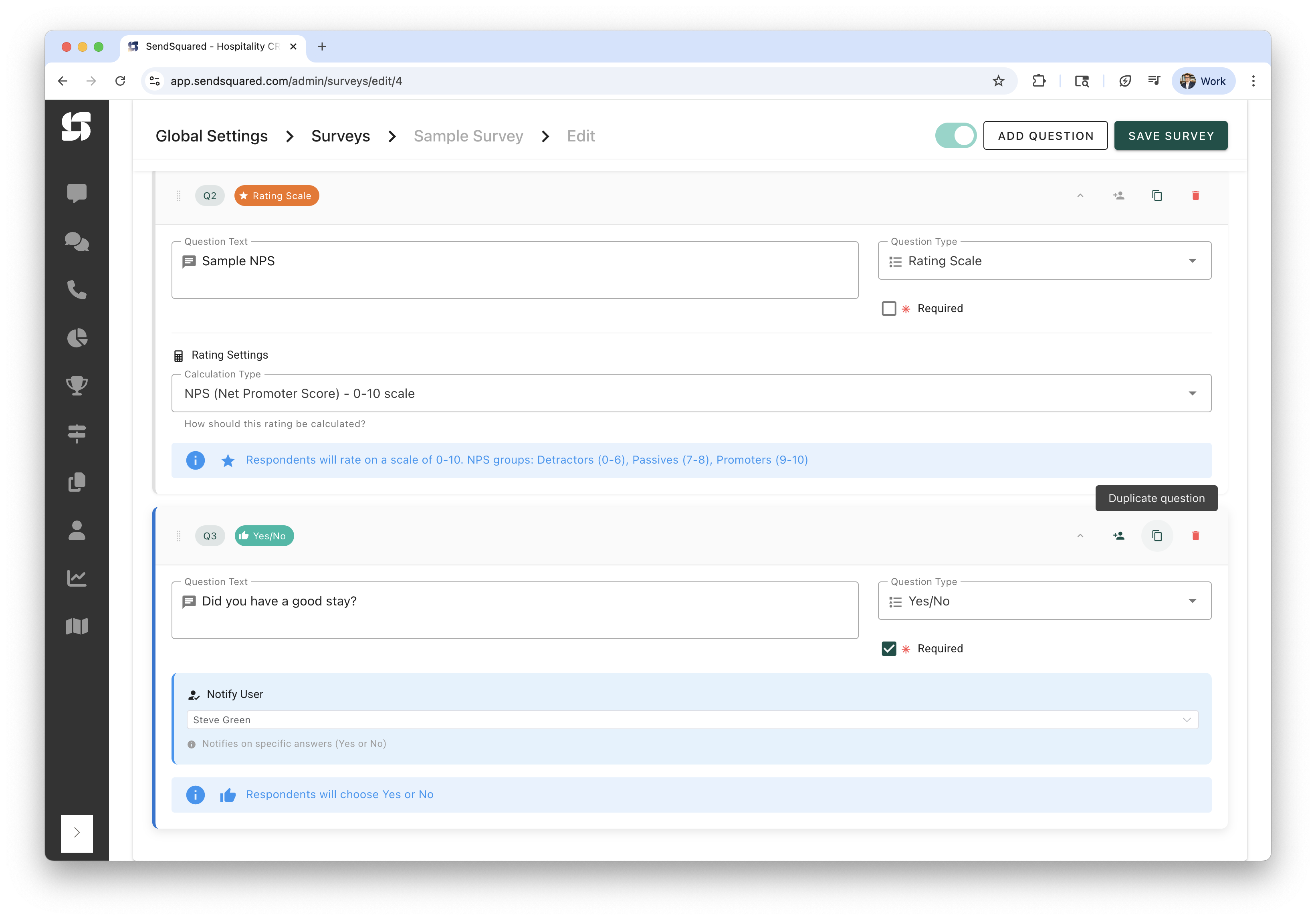1316x920 pixels.
Task: Open the phone calls sidebar icon
Action: 77,289
